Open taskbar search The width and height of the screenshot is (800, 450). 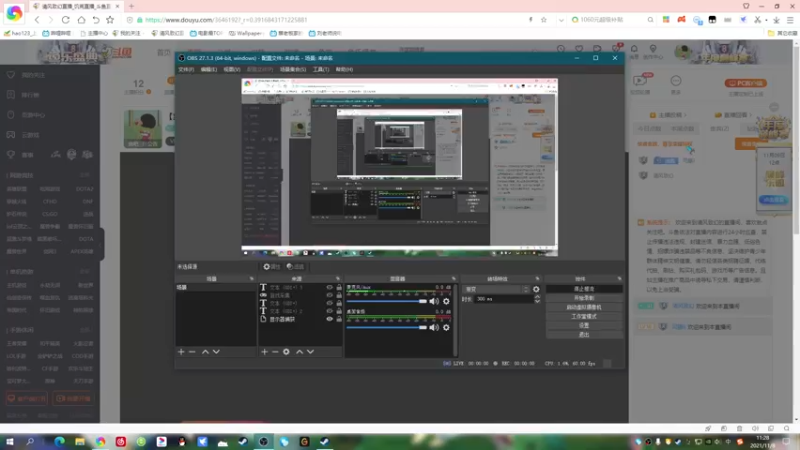pos(30,442)
